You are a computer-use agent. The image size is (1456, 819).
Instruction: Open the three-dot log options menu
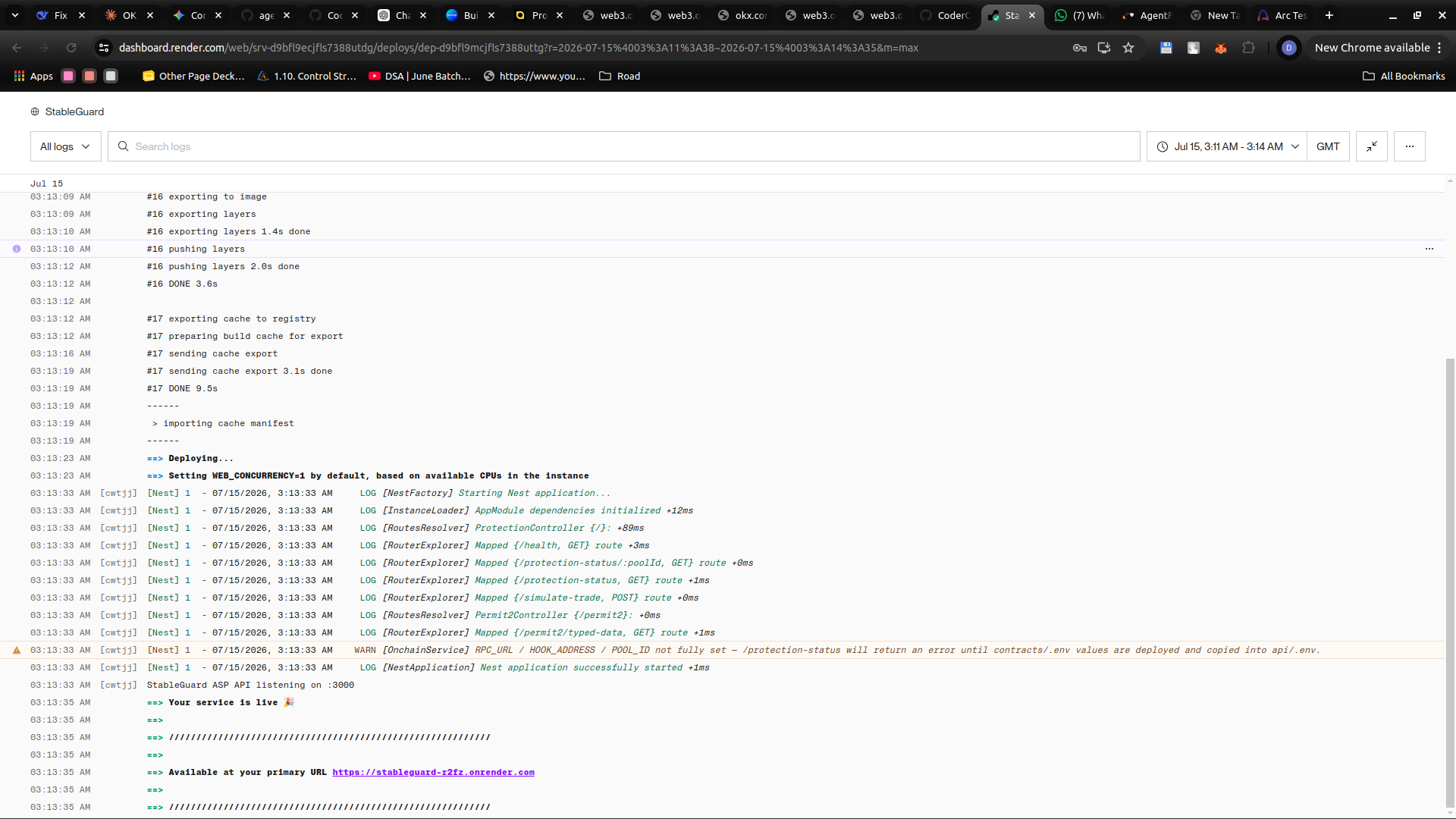1409,146
